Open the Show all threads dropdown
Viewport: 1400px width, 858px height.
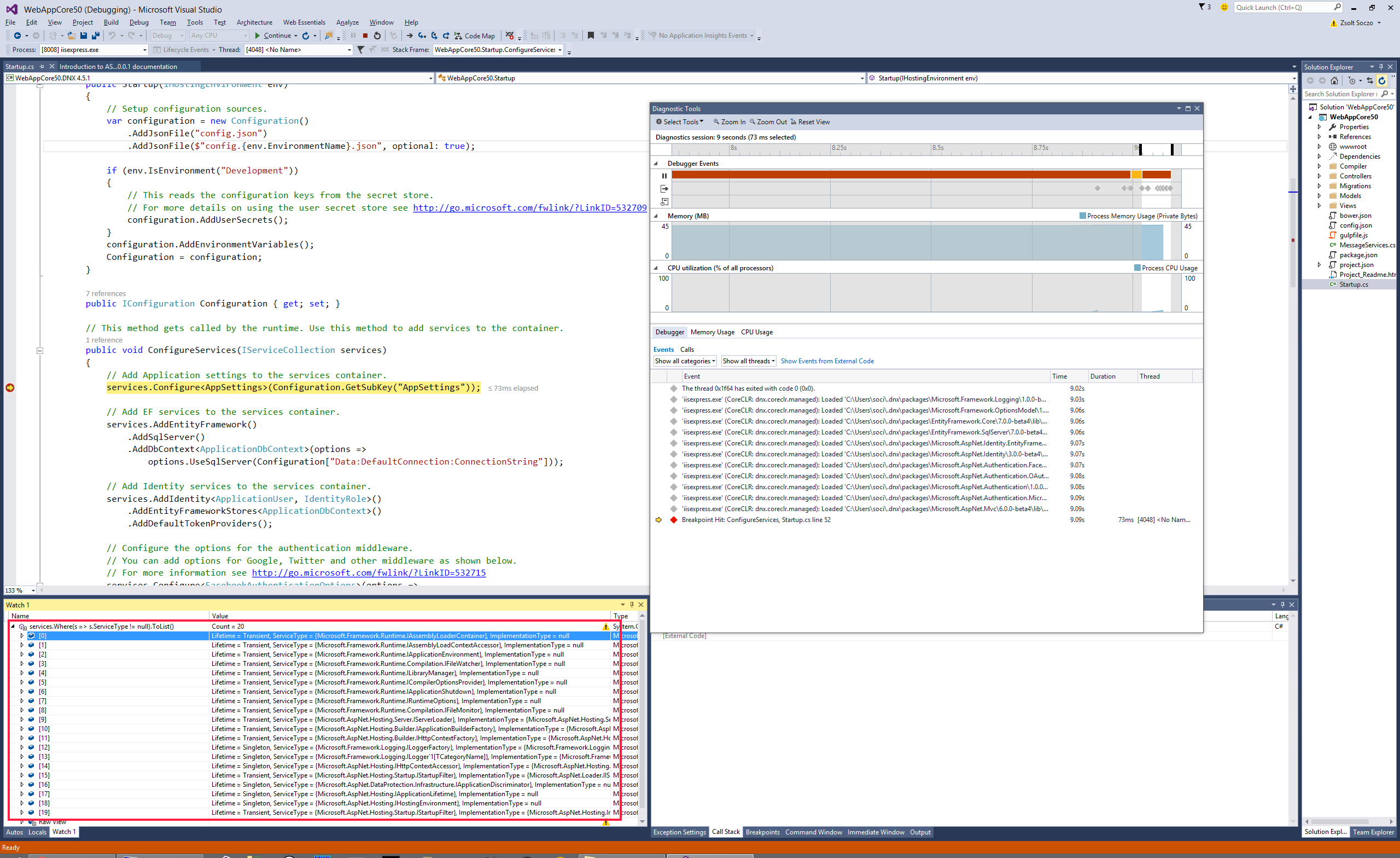(748, 361)
